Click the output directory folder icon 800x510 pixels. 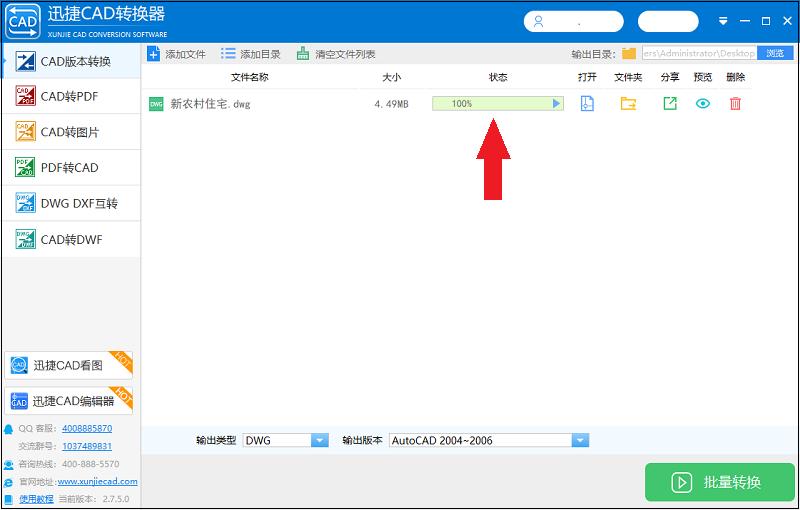[x=629, y=54]
